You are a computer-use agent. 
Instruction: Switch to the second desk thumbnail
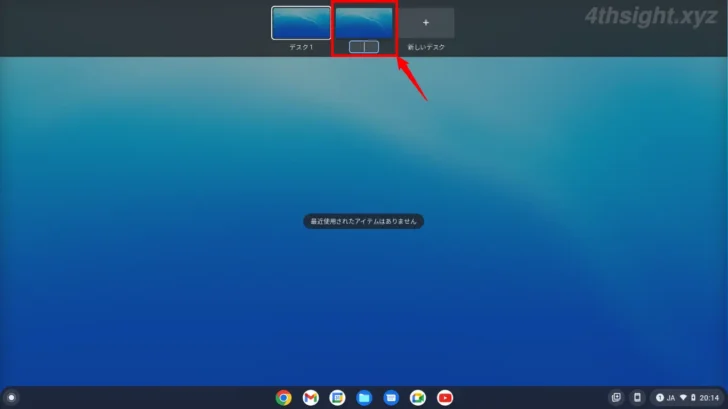(364, 23)
